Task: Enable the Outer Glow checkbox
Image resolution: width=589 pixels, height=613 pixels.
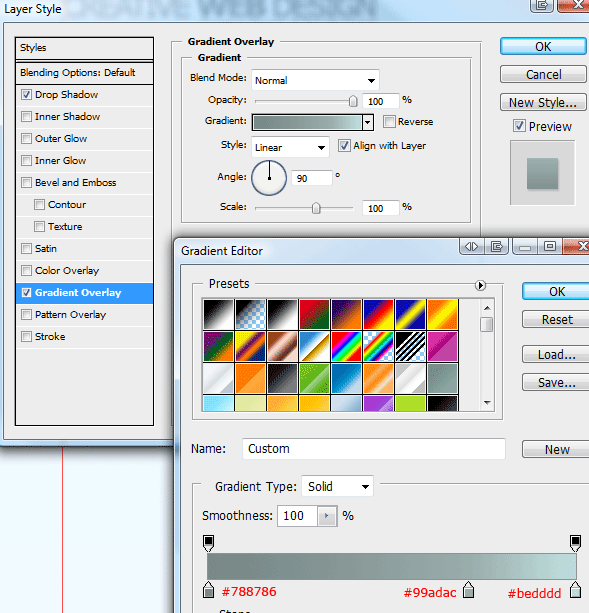Action: click(x=26, y=138)
